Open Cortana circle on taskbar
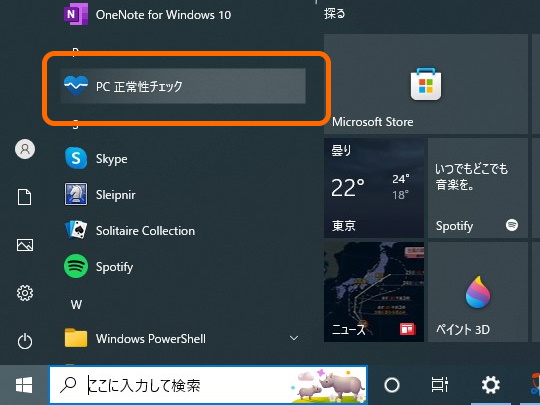 click(x=392, y=385)
